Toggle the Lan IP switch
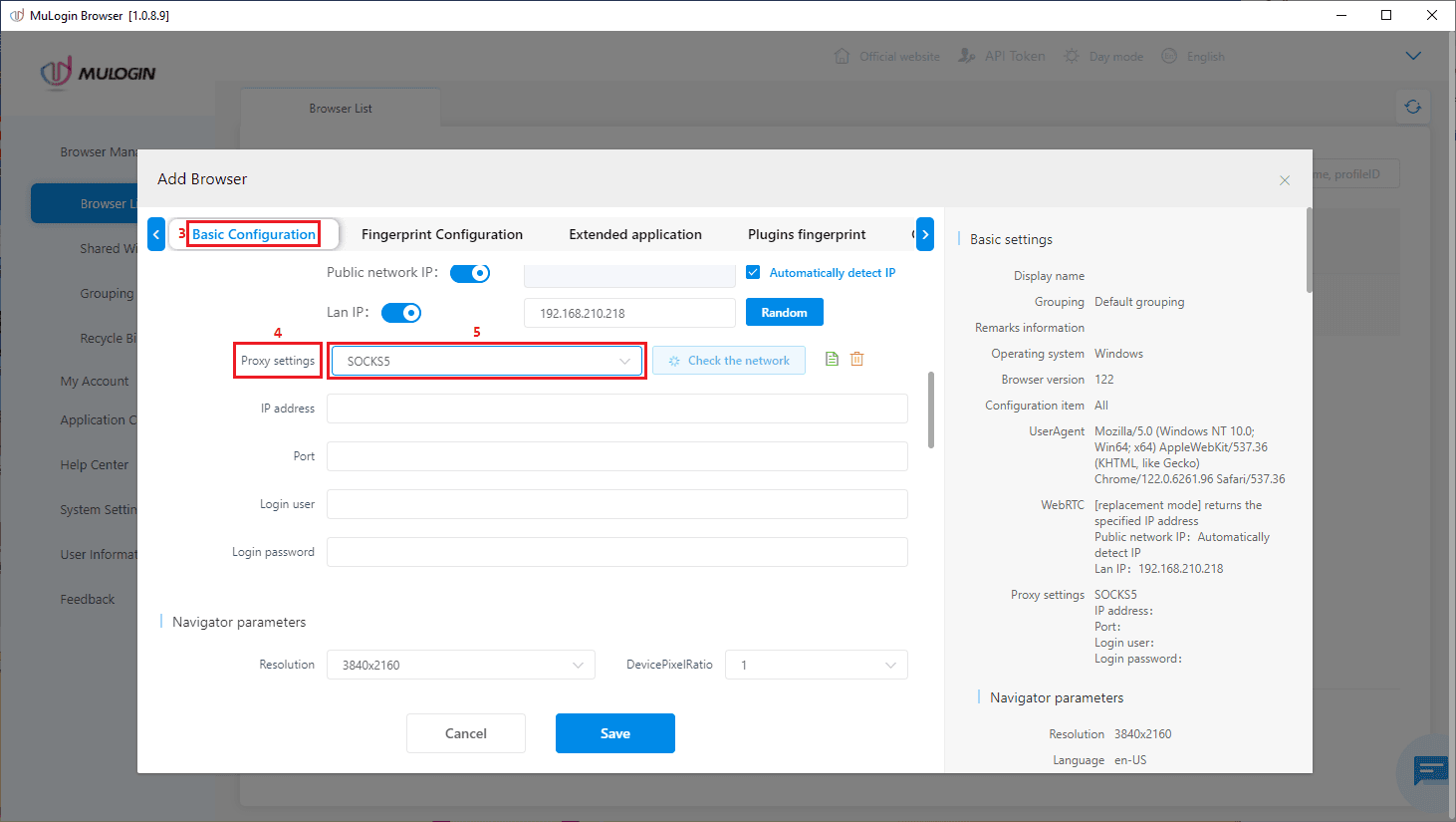Screen dimensions: 1456x822 401,313
